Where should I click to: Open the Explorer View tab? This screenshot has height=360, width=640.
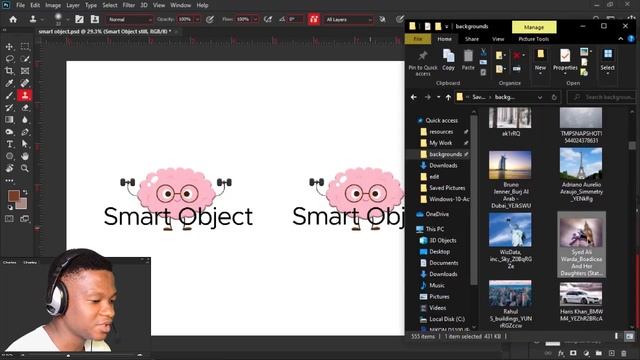(498, 39)
